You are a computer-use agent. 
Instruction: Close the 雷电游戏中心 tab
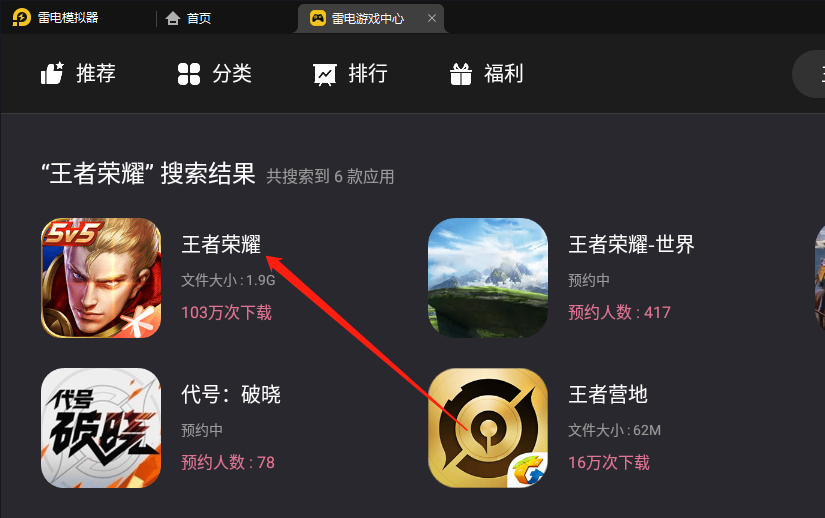click(x=432, y=18)
